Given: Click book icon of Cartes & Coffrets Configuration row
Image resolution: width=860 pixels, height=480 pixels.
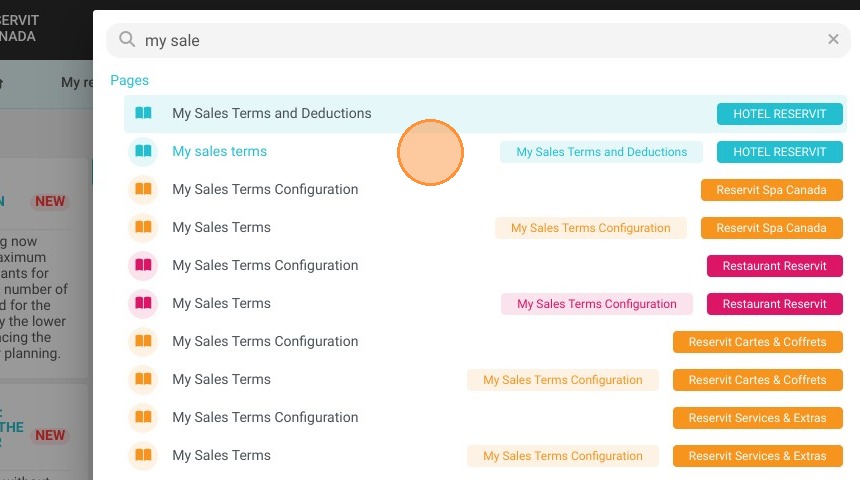Looking at the screenshot, I should [x=143, y=341].
